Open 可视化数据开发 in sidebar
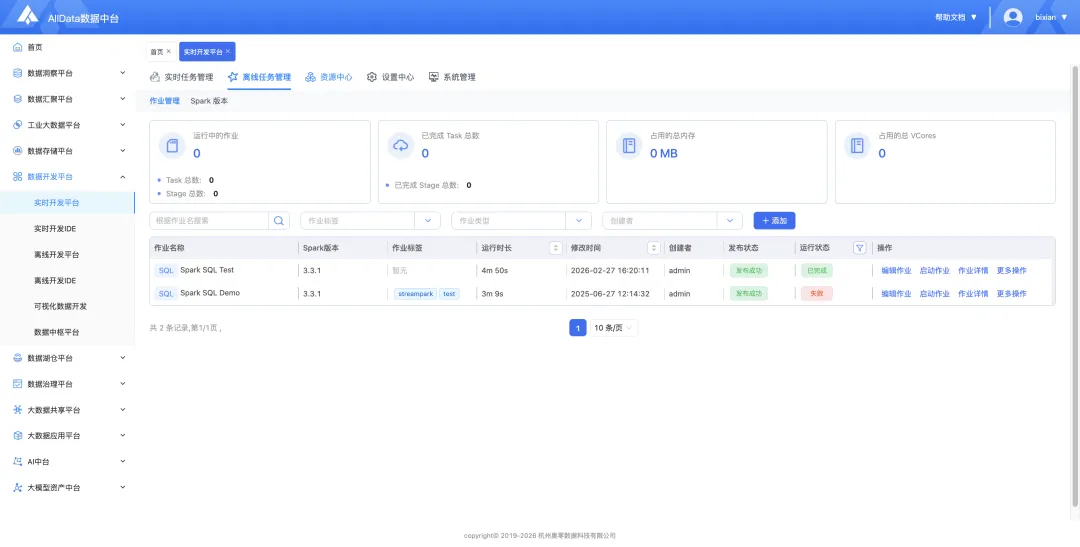The image size is (1080, 547). click(61, 307)
